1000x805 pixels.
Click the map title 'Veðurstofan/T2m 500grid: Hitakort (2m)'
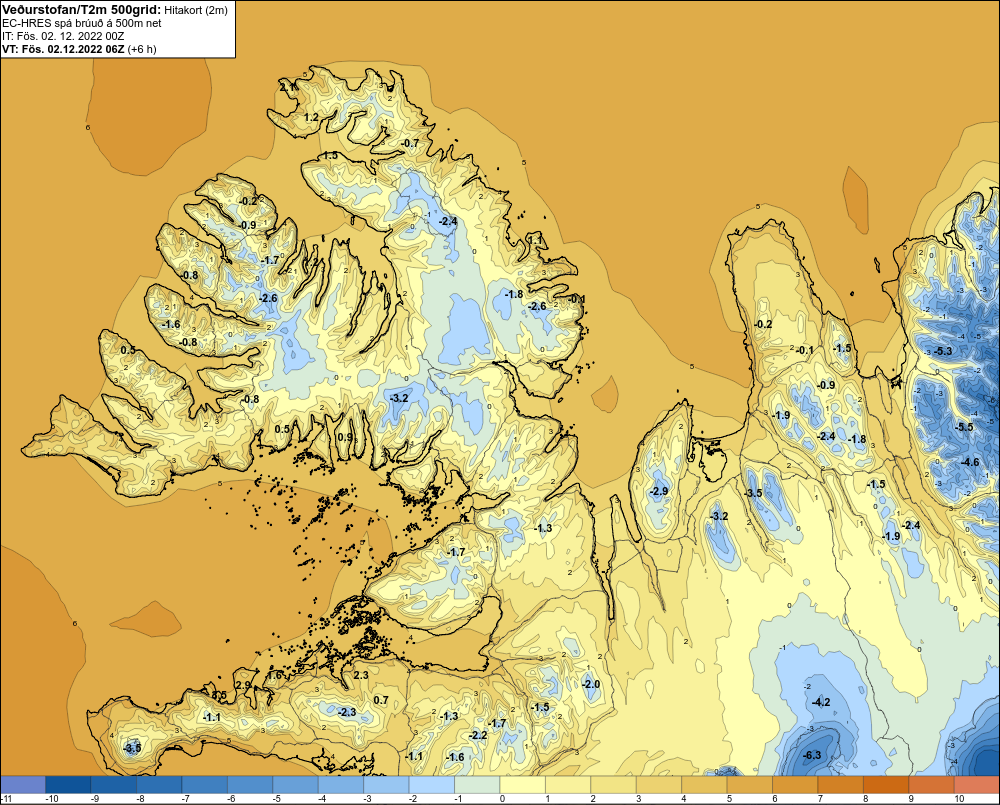115,10
